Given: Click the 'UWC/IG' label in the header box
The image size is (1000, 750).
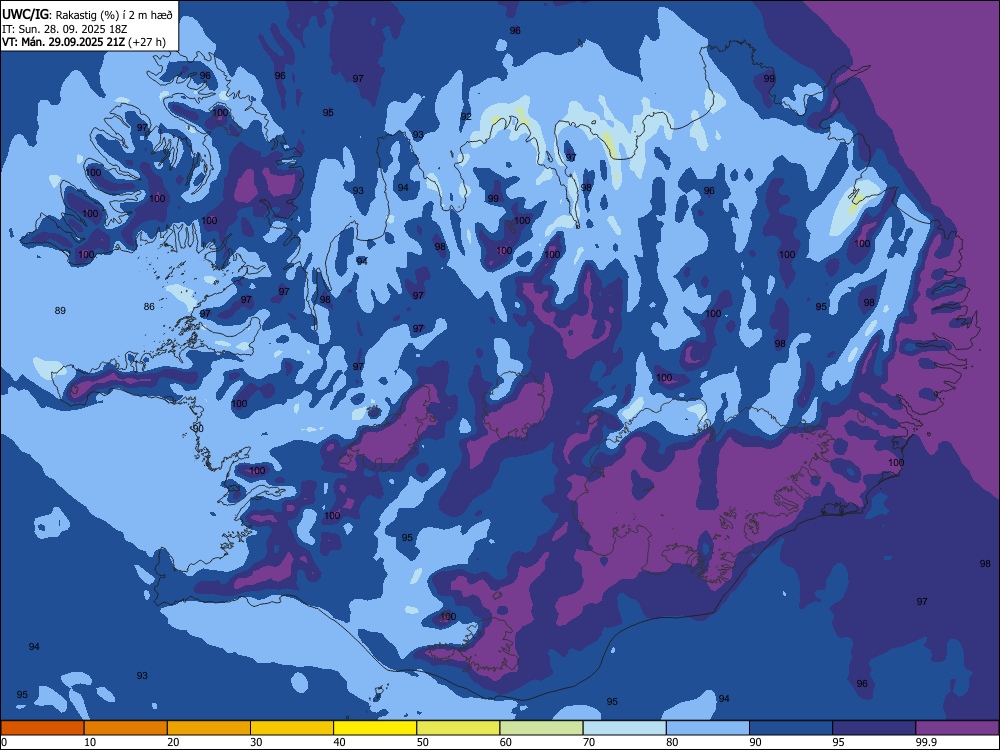Looking at the screenshot, I should (26, 15).
